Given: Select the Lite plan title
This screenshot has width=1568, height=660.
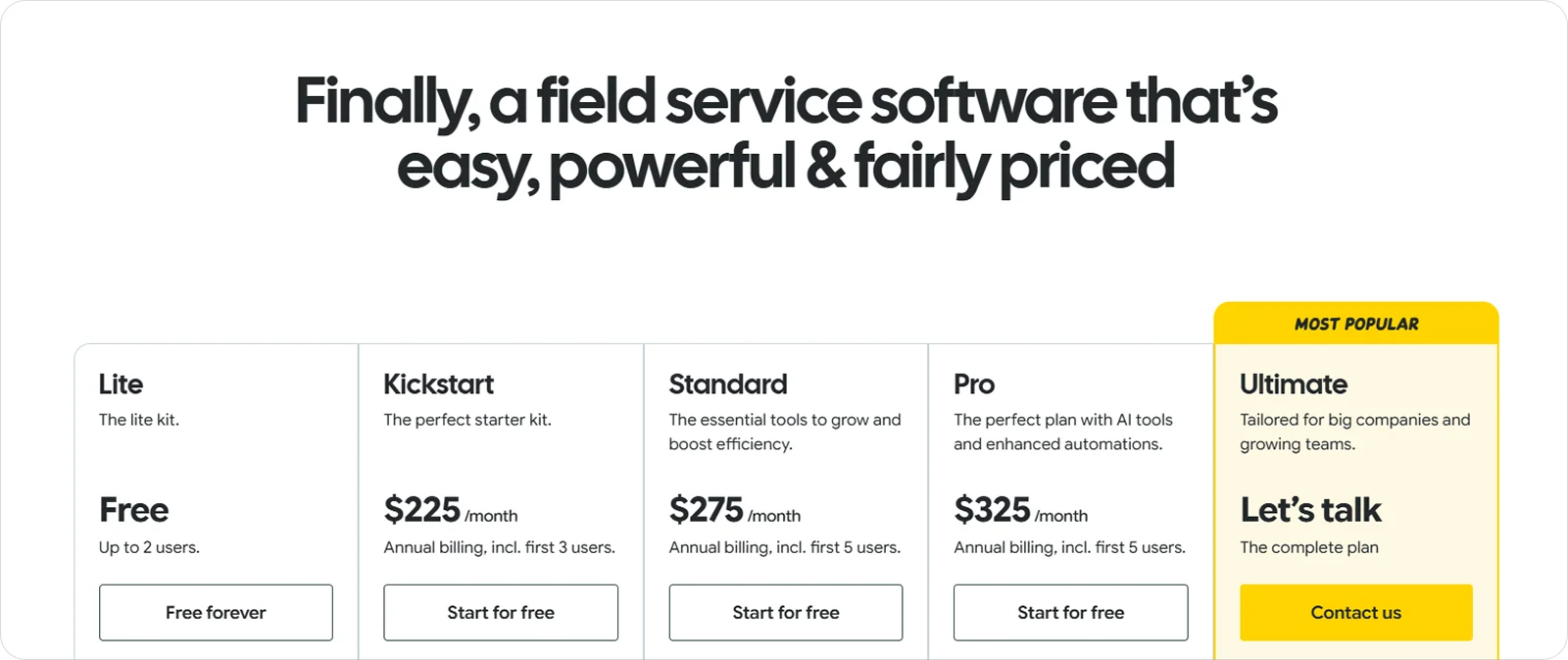Looking at the screenshot, I should [121, 384].
